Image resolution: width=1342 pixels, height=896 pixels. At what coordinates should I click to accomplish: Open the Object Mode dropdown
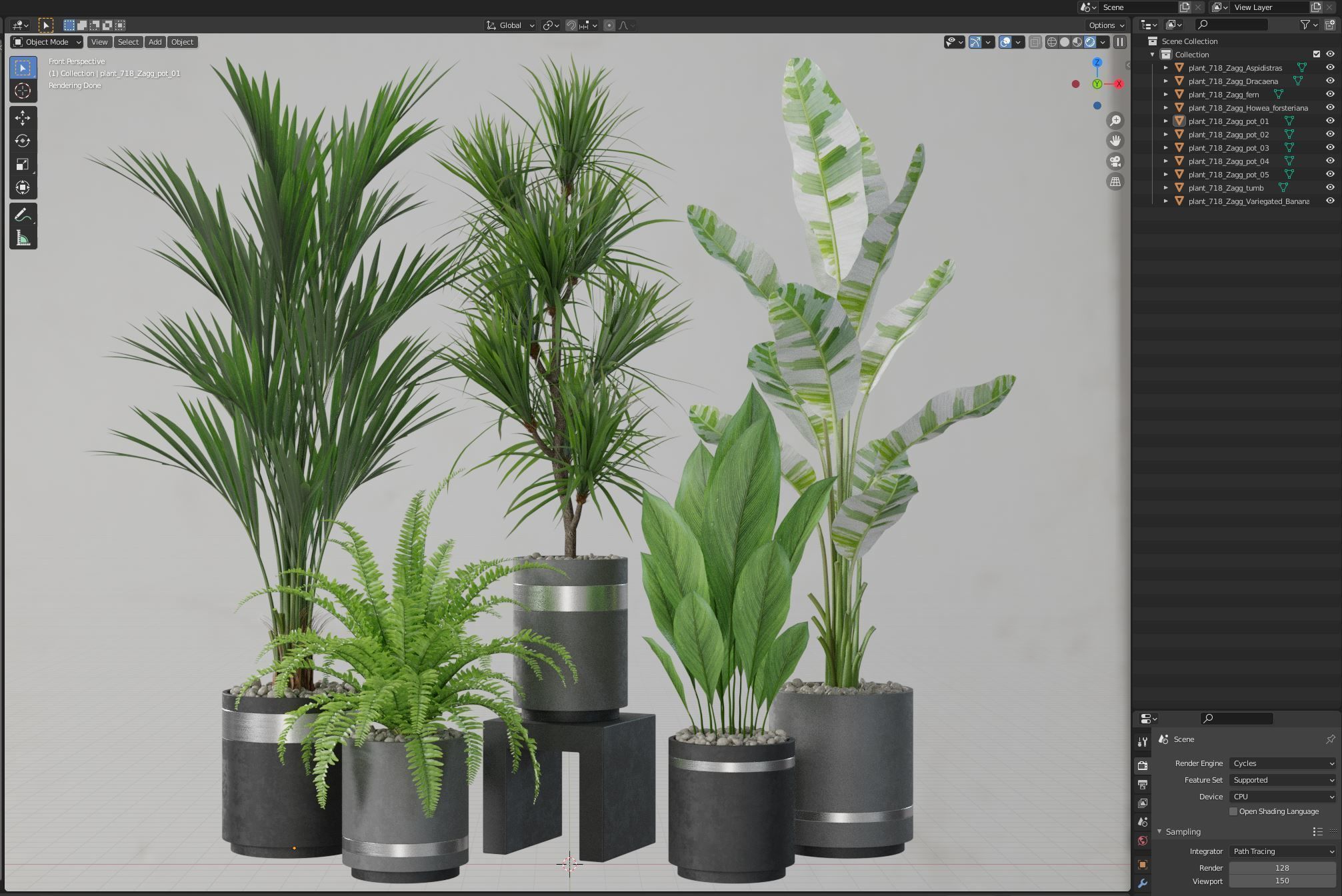click(47, 42)
